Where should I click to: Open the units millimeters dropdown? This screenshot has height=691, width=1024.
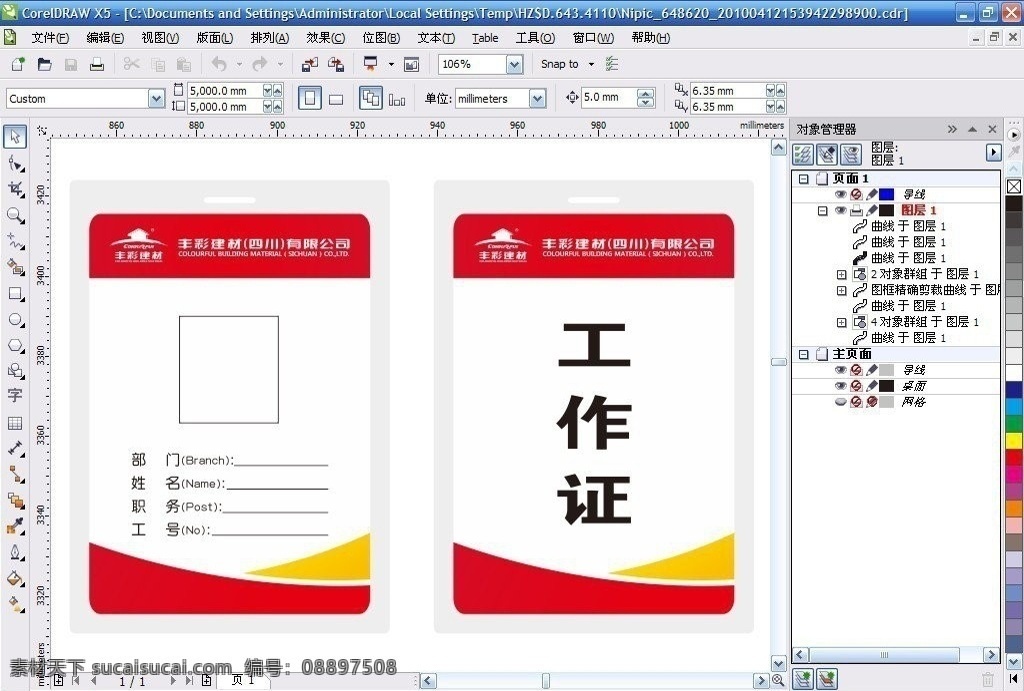(537, 99)
